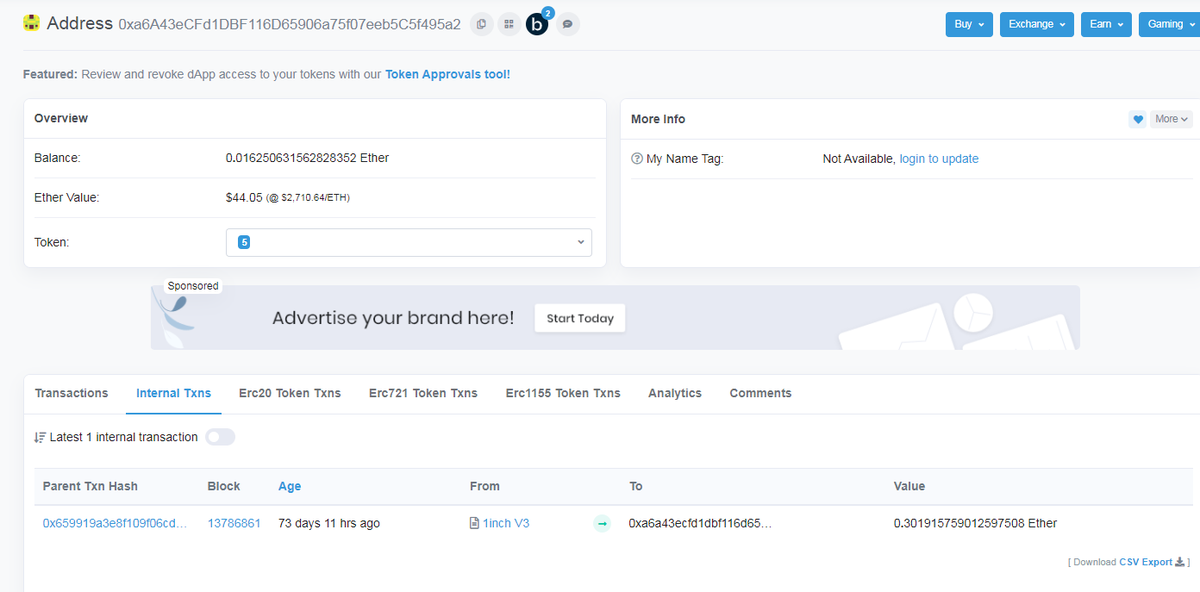
Task: Open the Token Approvals tool link
Action: (447, 74)
